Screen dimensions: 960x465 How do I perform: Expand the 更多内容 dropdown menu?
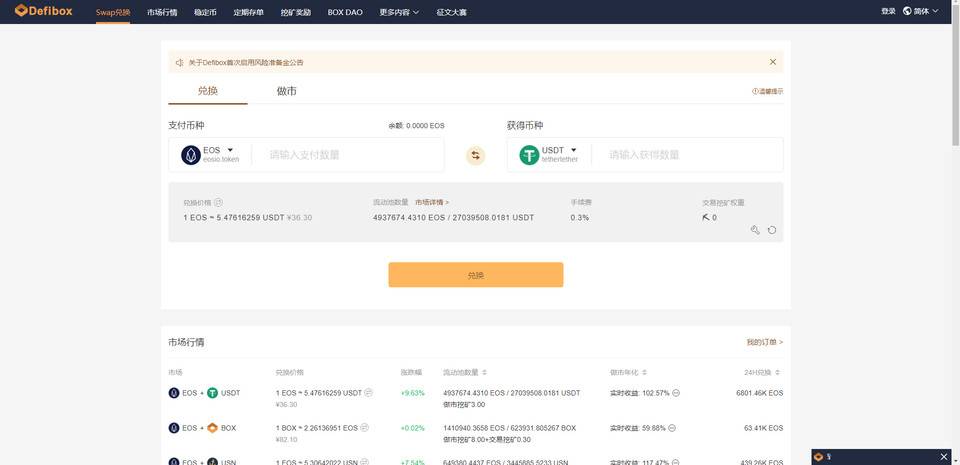pyautogui.click(x=399, y=12)
